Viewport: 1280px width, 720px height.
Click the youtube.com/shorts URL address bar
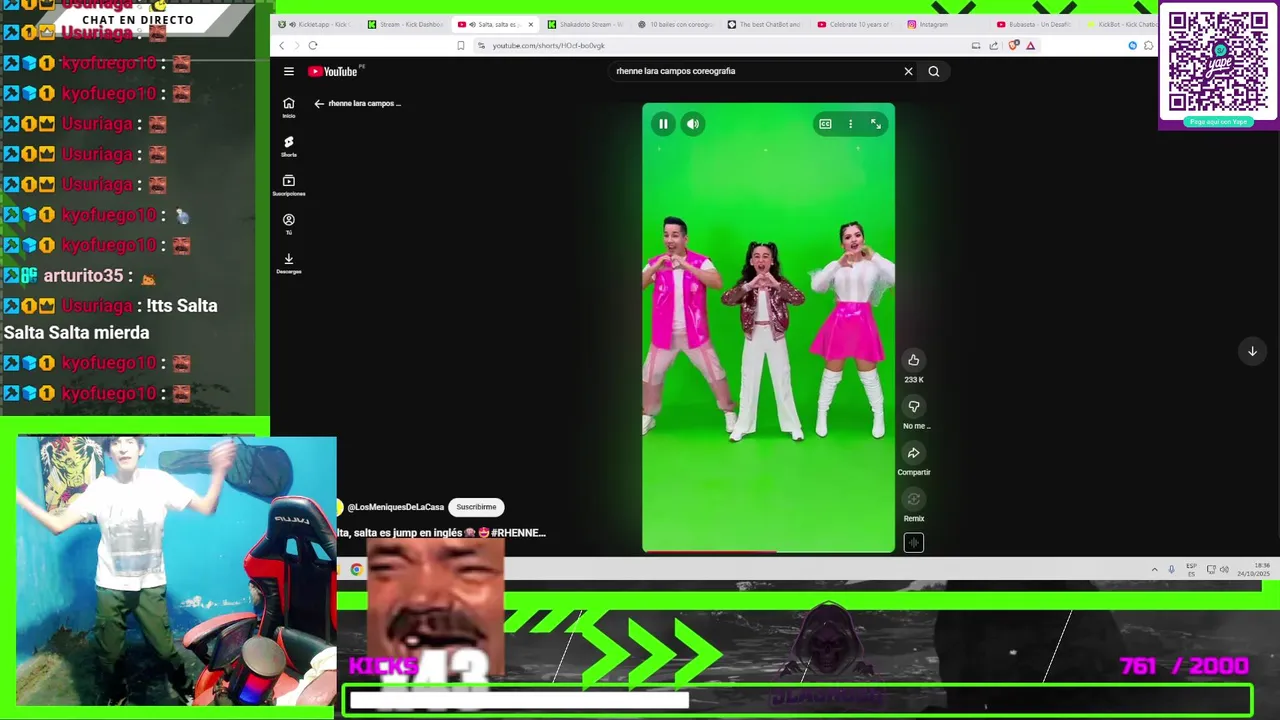pyautogui.click(x=548, y=45)
